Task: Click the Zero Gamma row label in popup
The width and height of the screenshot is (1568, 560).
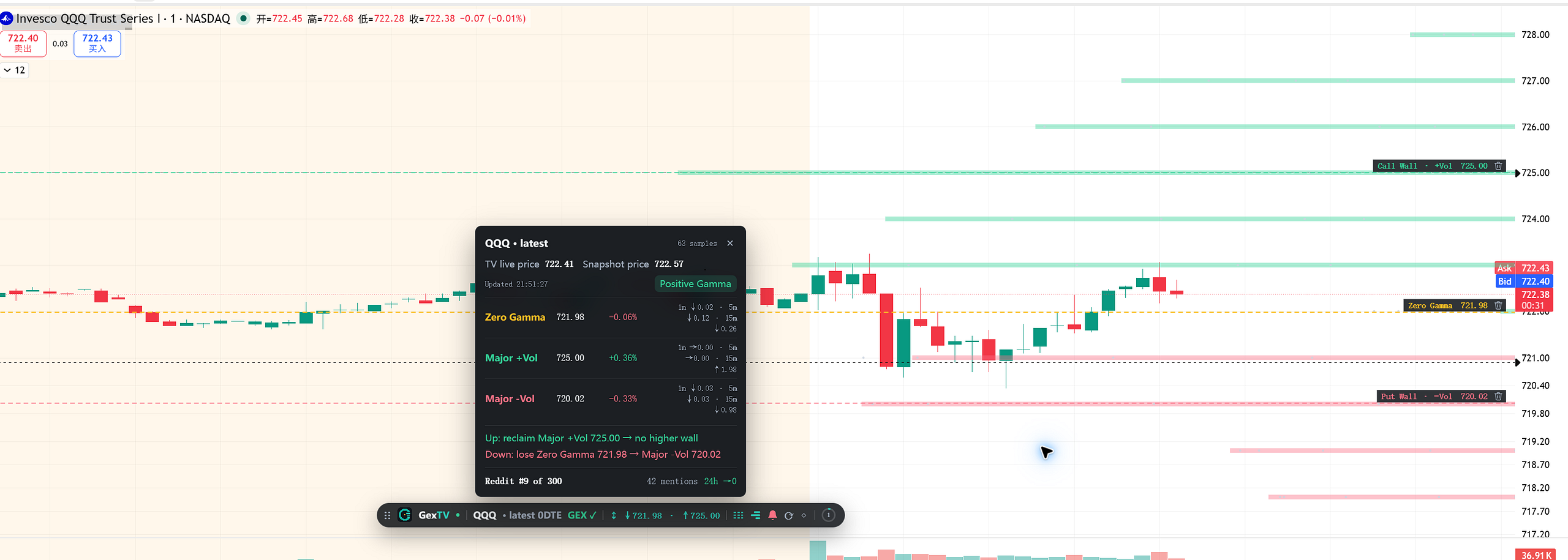Action: 515,317
